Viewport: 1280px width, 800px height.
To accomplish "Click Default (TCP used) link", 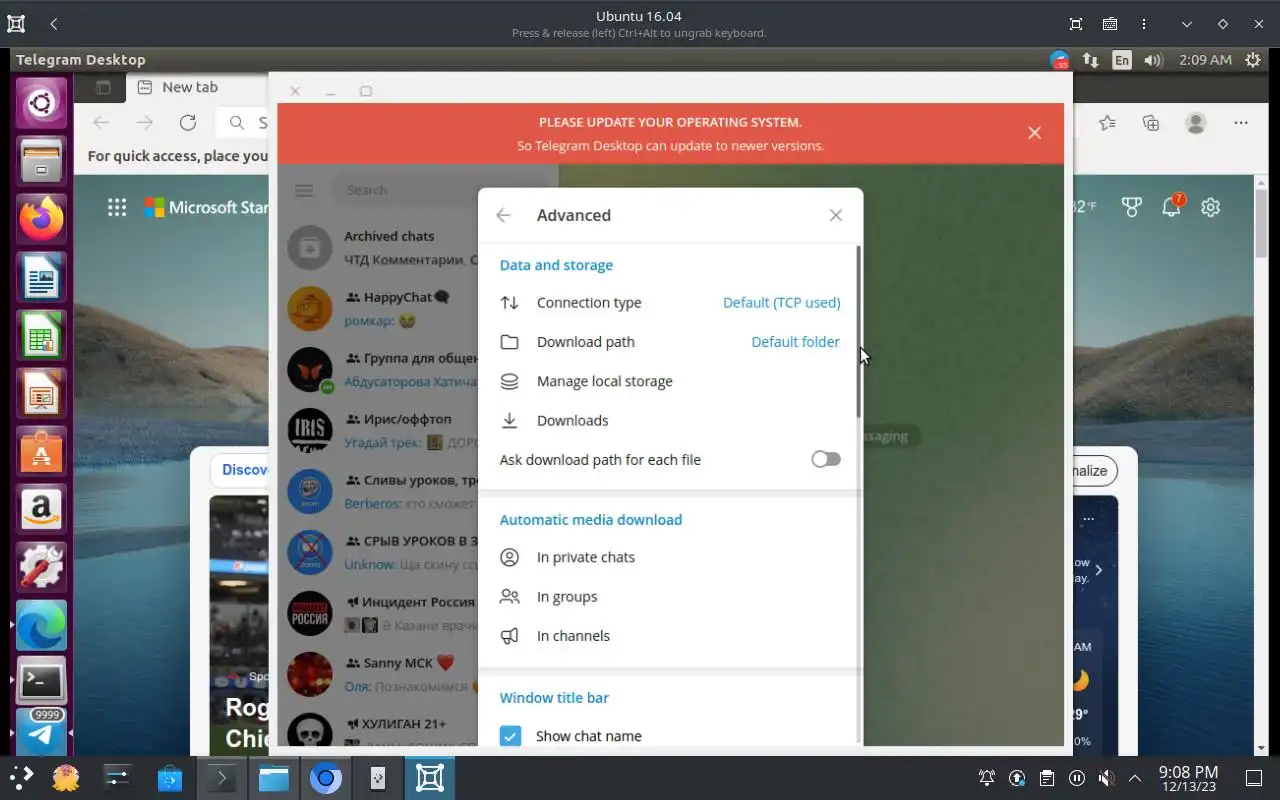I will click(781, 303).
